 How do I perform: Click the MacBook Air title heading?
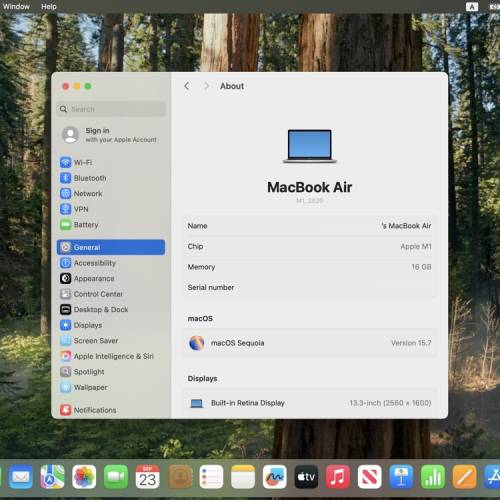click(310, 187)
